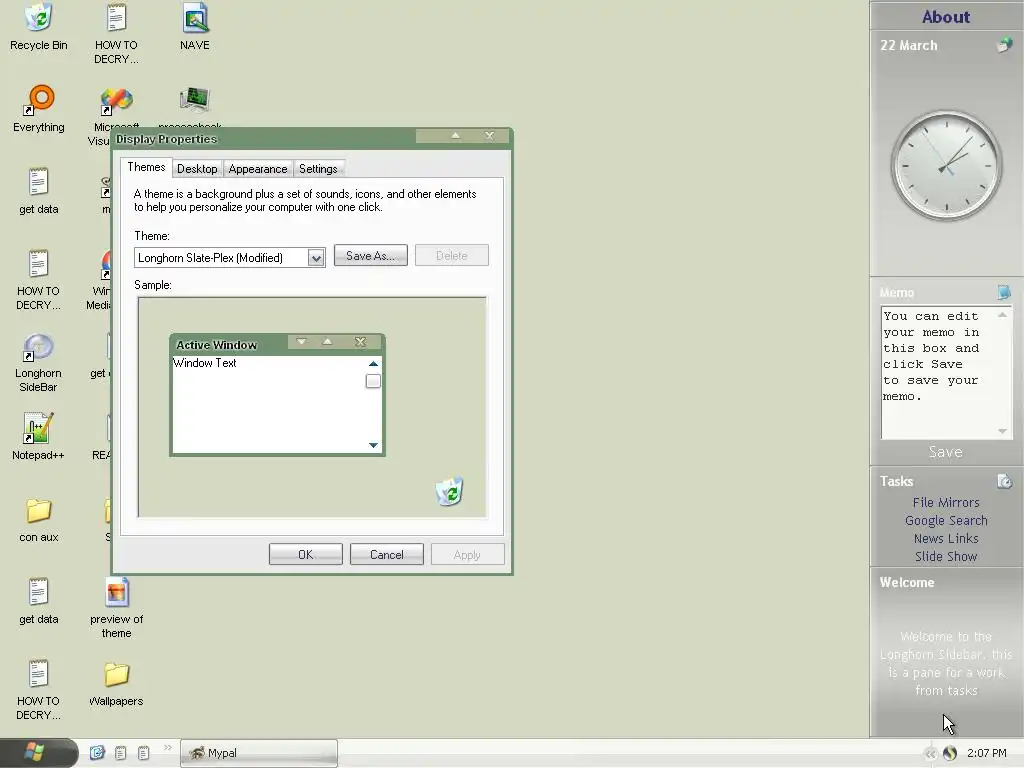The height and width of the screenshot is (768, 1024).
Task: Expand hidden system tray icons
Action: (930, 753)
